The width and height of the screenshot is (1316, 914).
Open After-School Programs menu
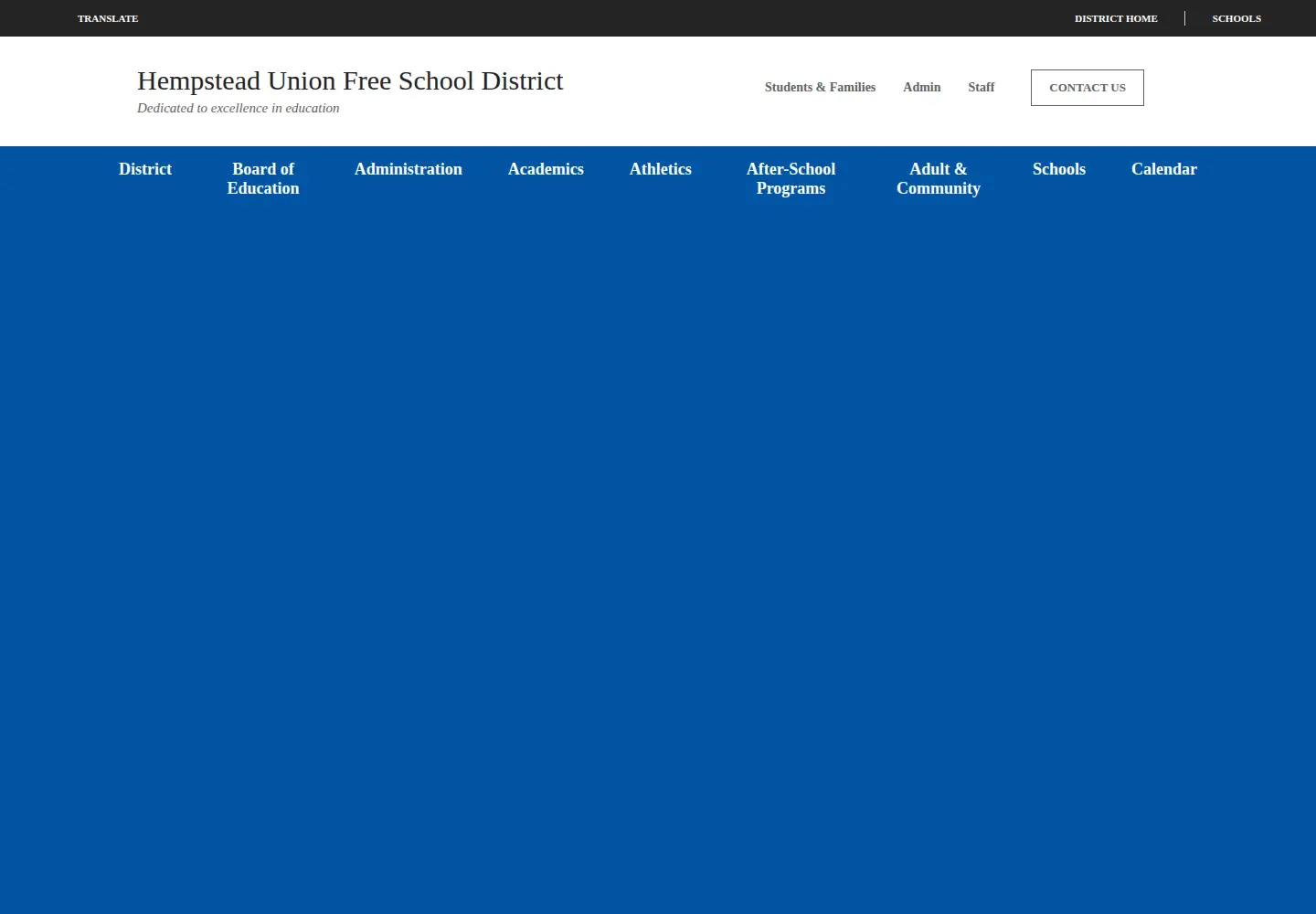click(x=791, y=178)
